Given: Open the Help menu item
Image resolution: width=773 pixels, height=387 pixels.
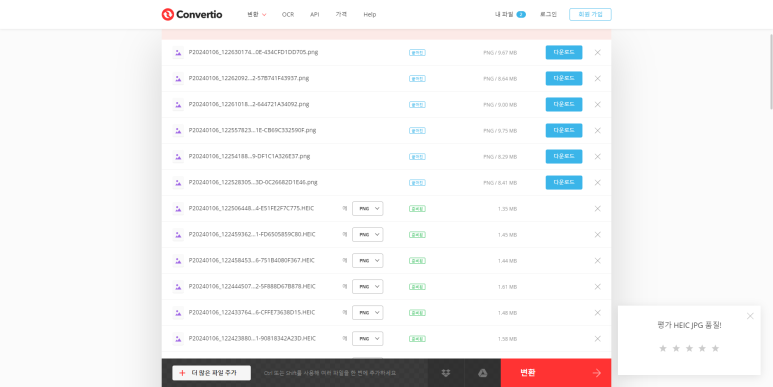Looking at the screenshot, I should (370, 15).
